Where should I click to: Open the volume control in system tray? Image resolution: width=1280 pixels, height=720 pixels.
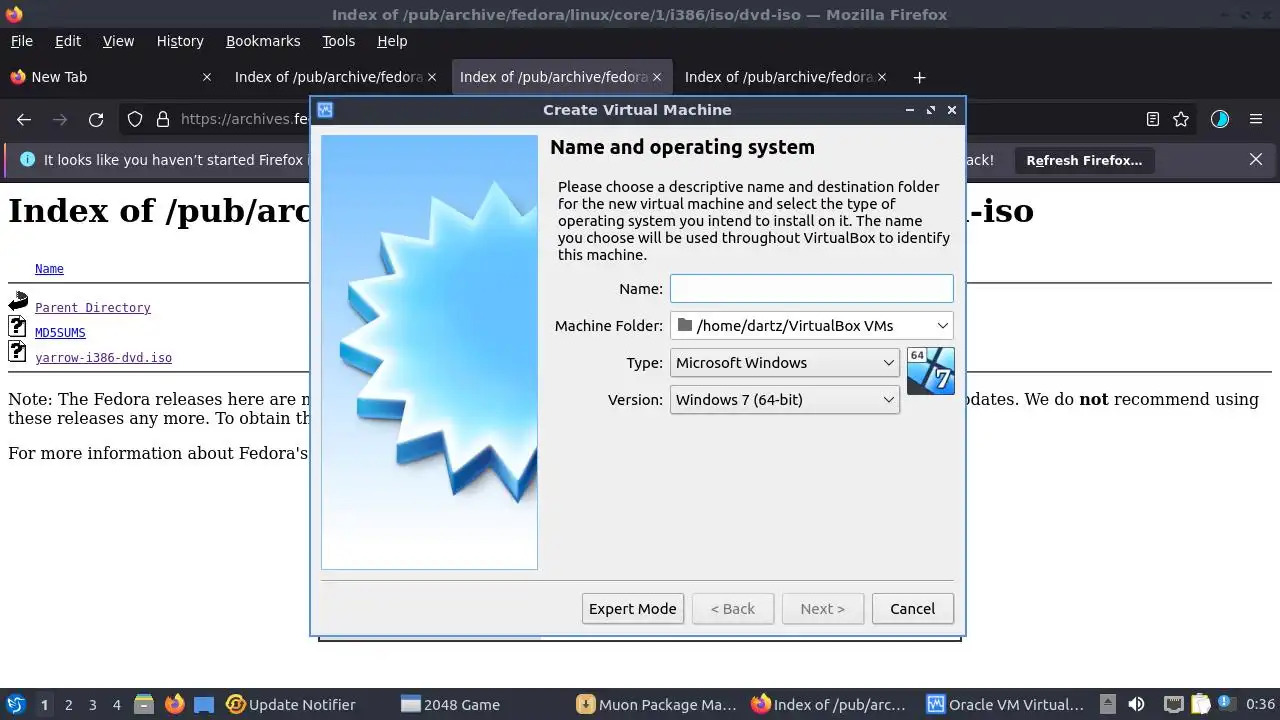1136,705
